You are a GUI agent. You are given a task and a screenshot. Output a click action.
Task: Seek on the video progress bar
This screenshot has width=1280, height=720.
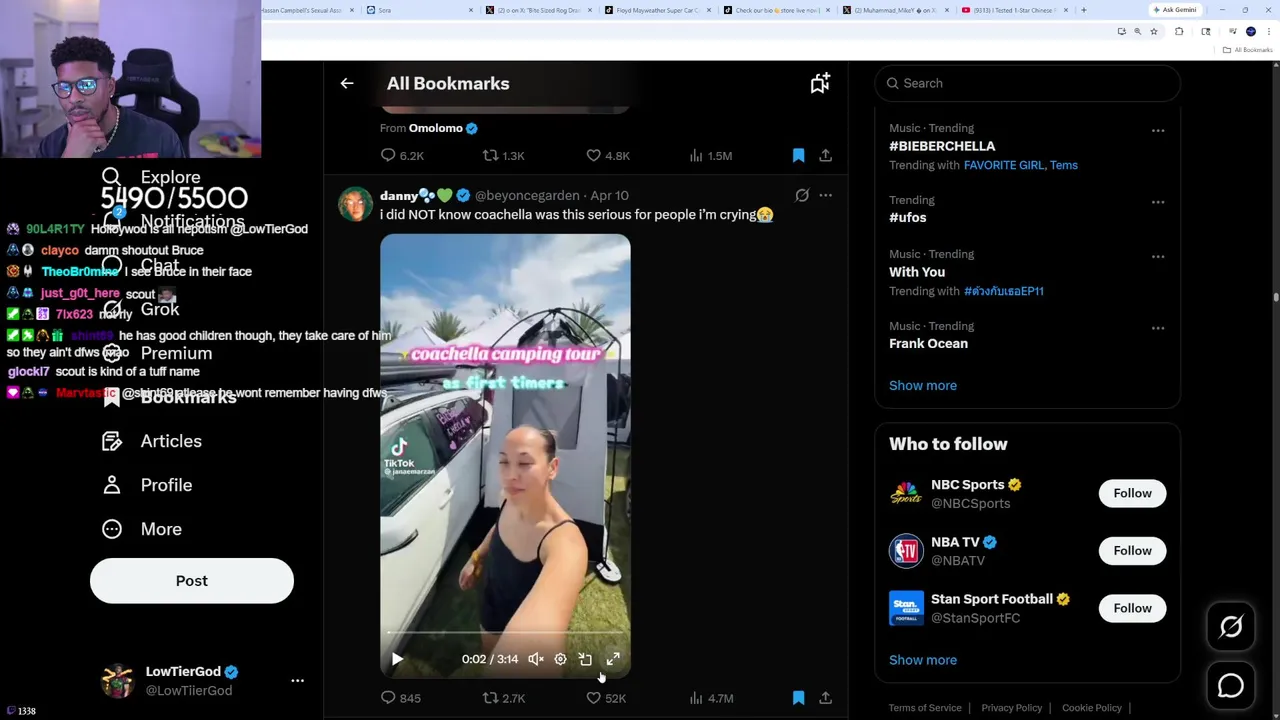(505, 633)
